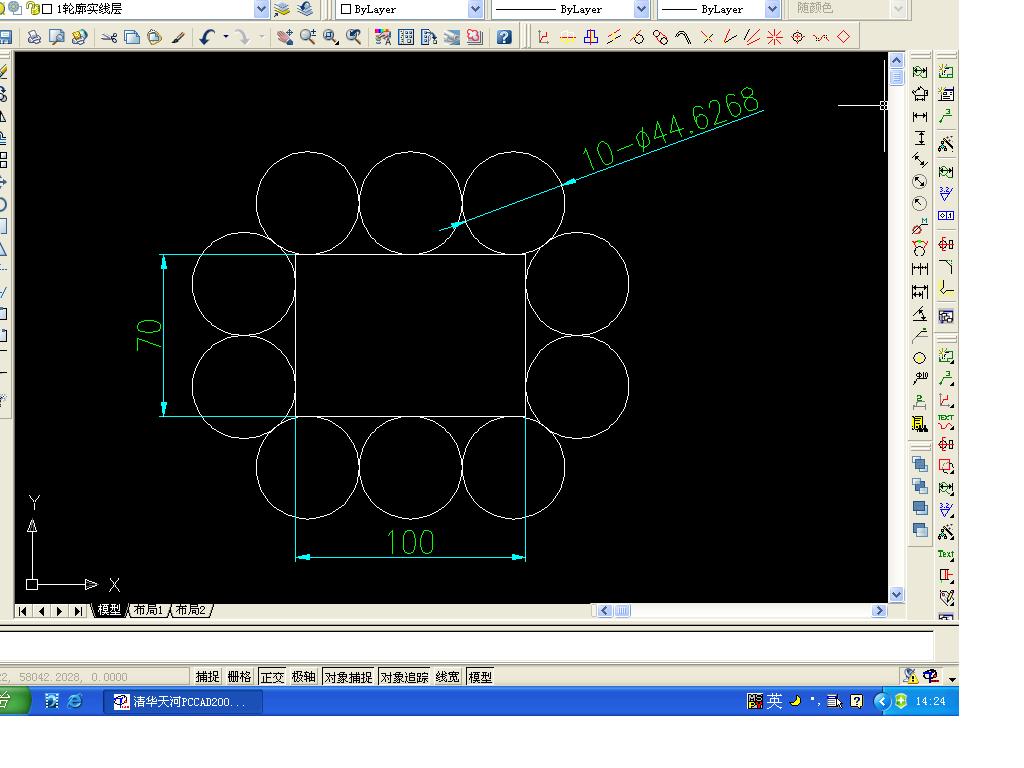The width and height of the screenshot is (1024, 768).
Task: Click the geometric tolerance frame icon
Action: pos(946,216)
